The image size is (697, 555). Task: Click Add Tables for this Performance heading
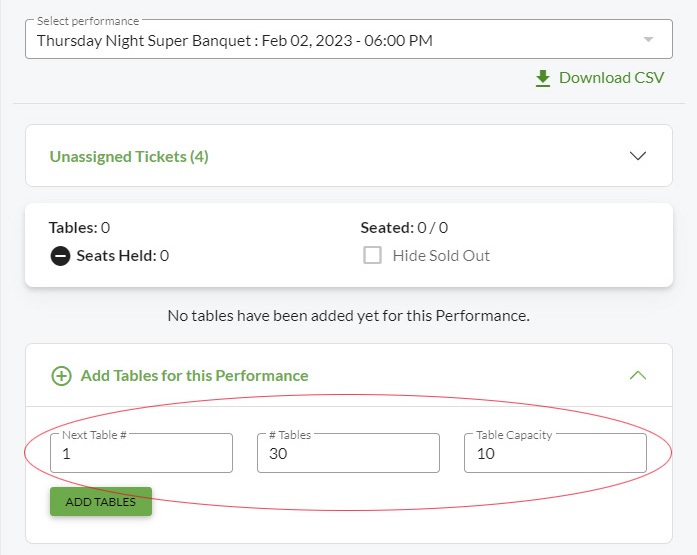coord(194,375)
